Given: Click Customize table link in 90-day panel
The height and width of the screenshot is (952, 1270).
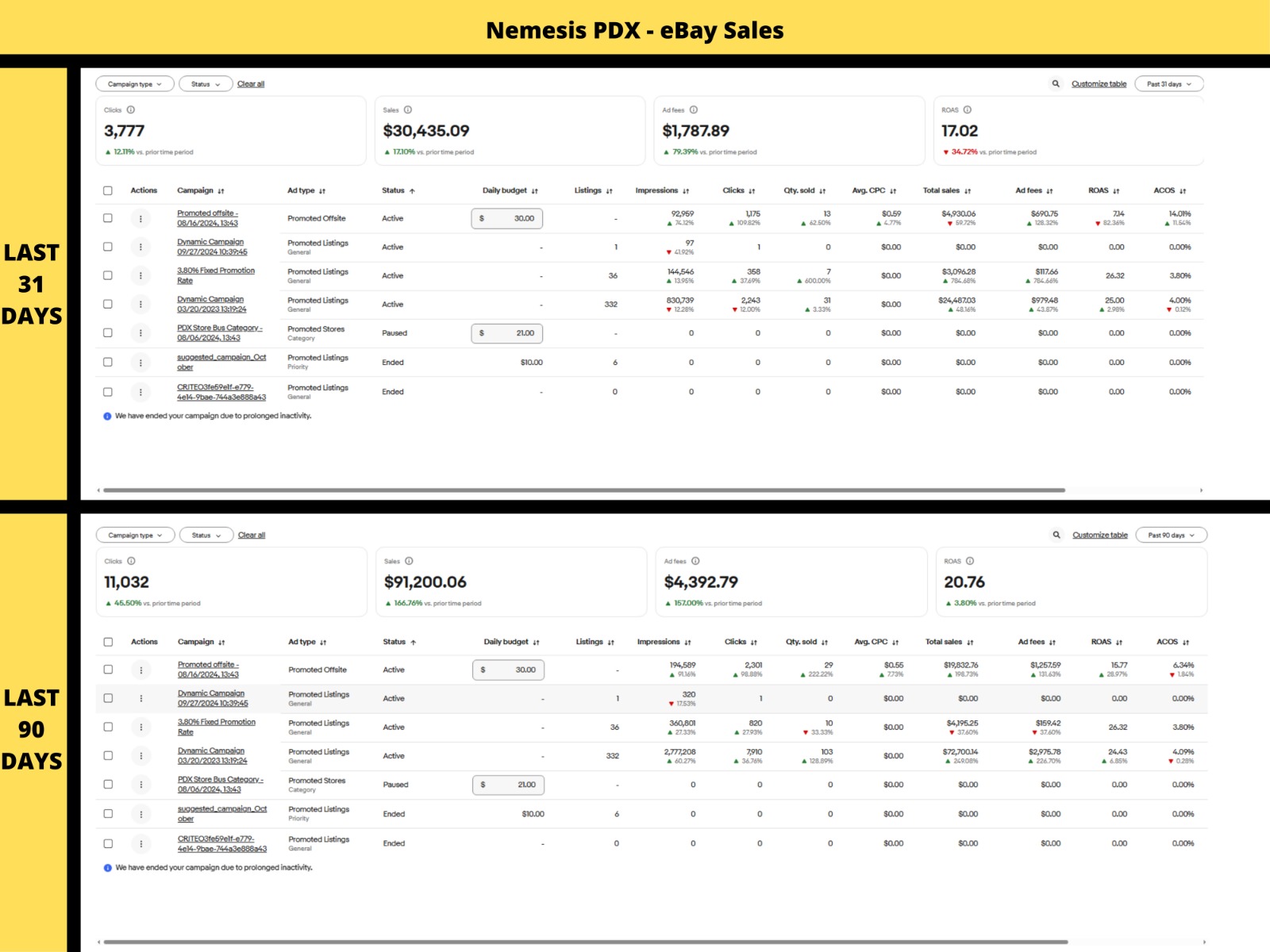Looking at the screenshot, I should [x=1100, y=535].
